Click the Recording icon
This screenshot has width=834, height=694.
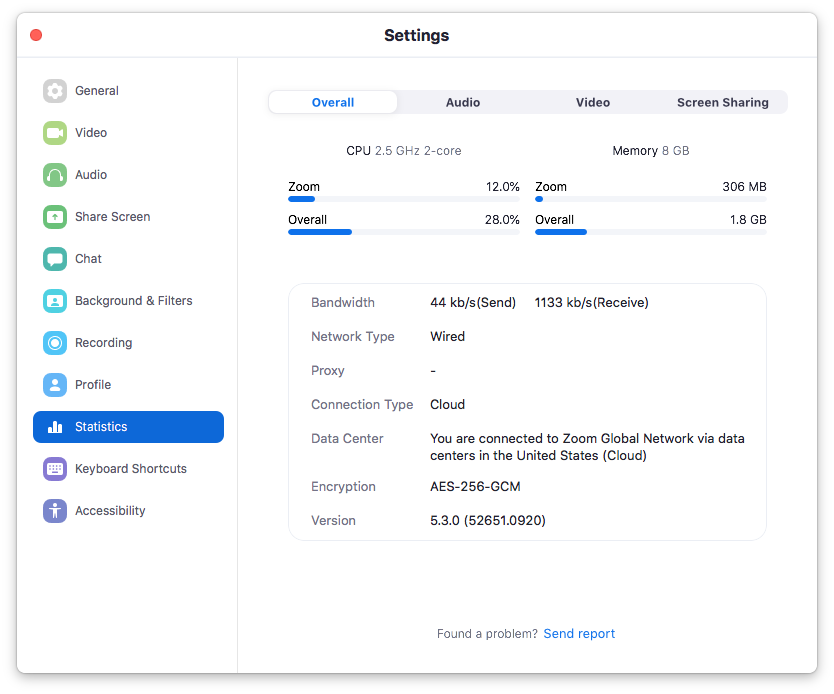pyautogui.click(x=55, y=343)
